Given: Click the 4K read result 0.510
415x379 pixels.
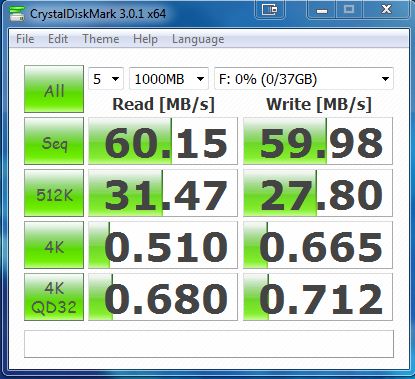Looking at the screenshot, I should click(163, 245).
